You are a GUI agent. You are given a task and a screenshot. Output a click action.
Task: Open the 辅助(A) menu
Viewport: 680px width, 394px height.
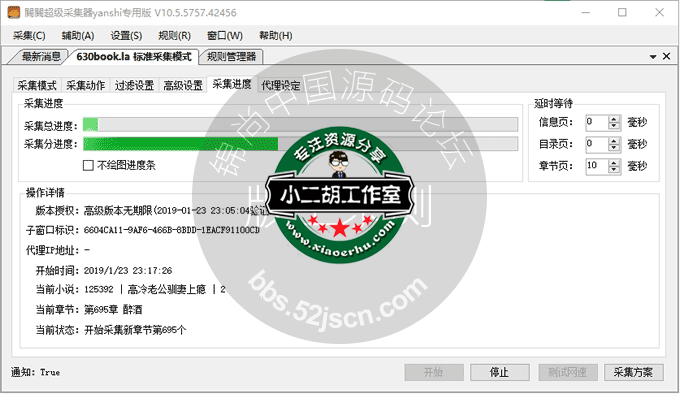coord(78,36)
